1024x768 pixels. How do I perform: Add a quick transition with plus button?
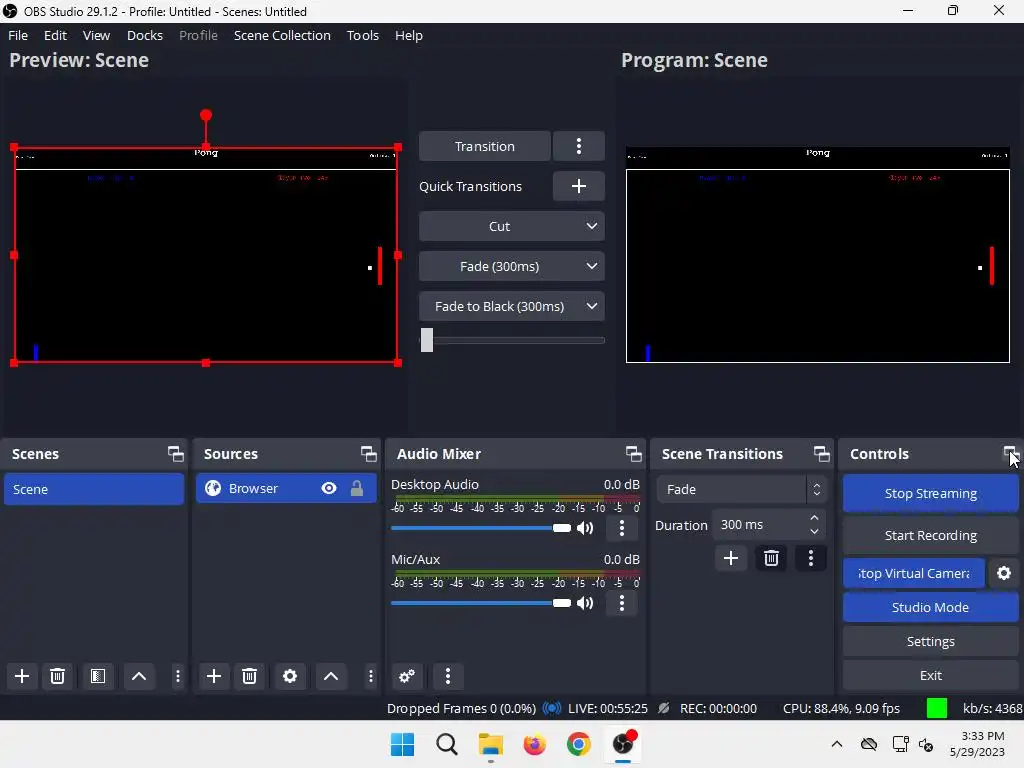pos(579,186)
